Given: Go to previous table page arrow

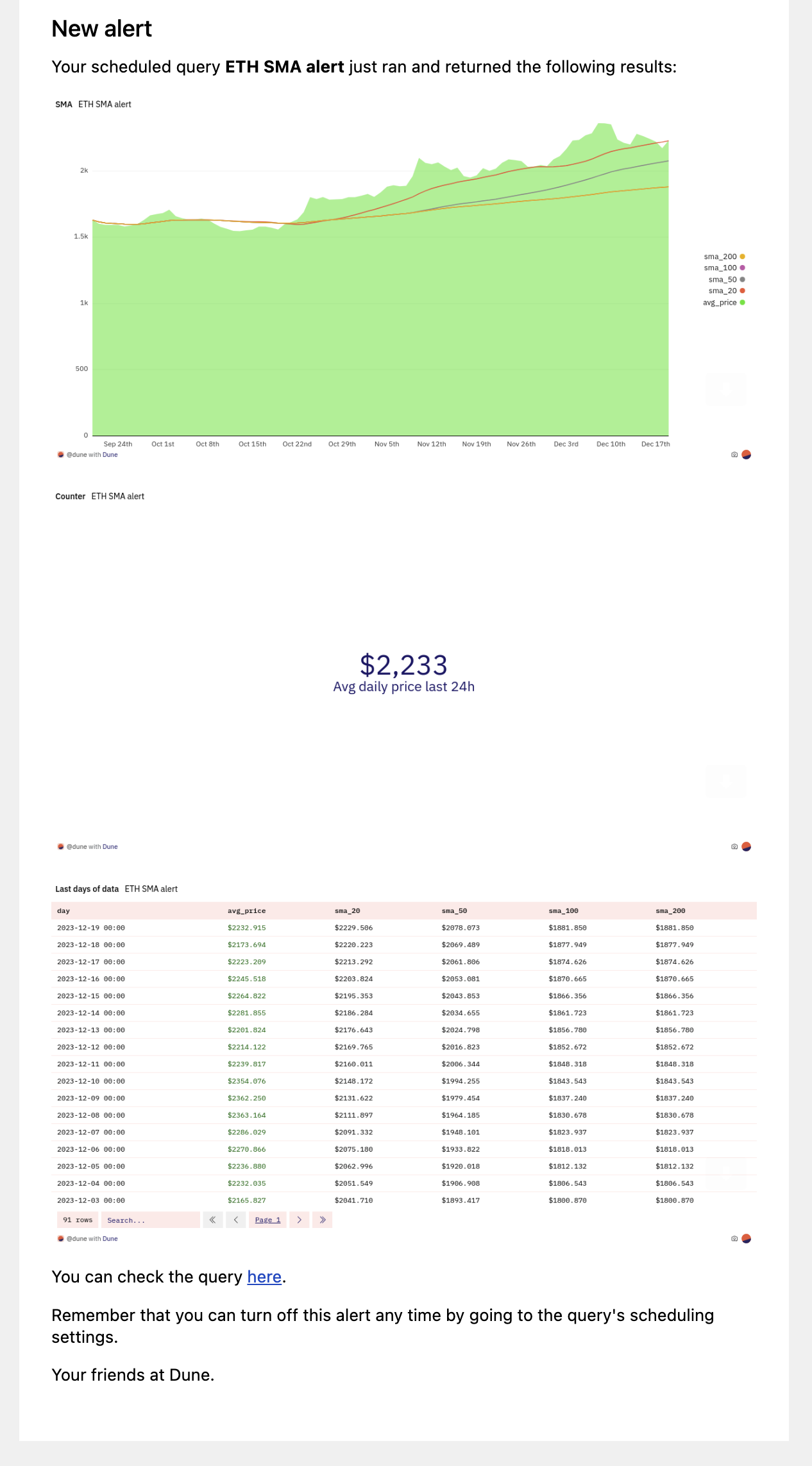Looking at the screenshot, I should point(236,1220).
